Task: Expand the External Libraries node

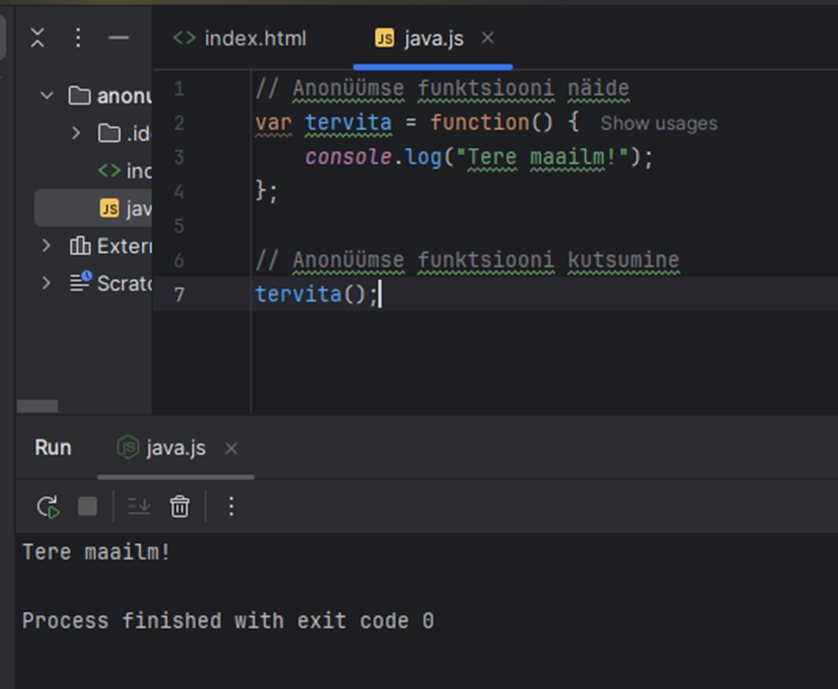Action: [x=47, y=246]
